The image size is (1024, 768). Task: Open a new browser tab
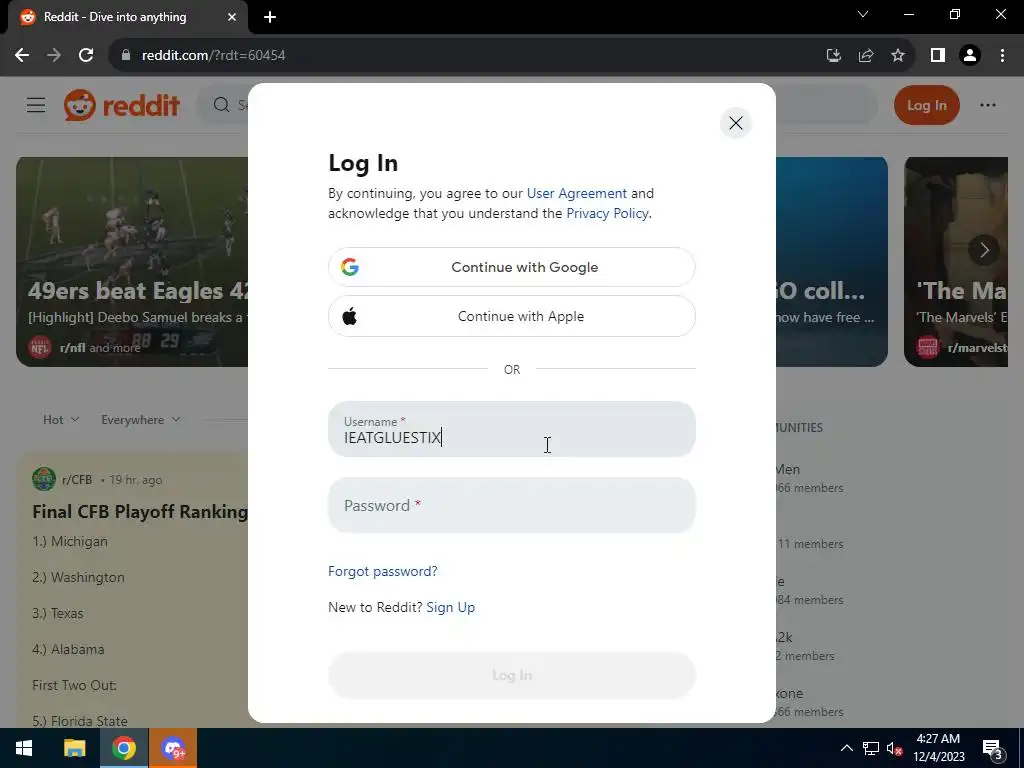point(270,17)
